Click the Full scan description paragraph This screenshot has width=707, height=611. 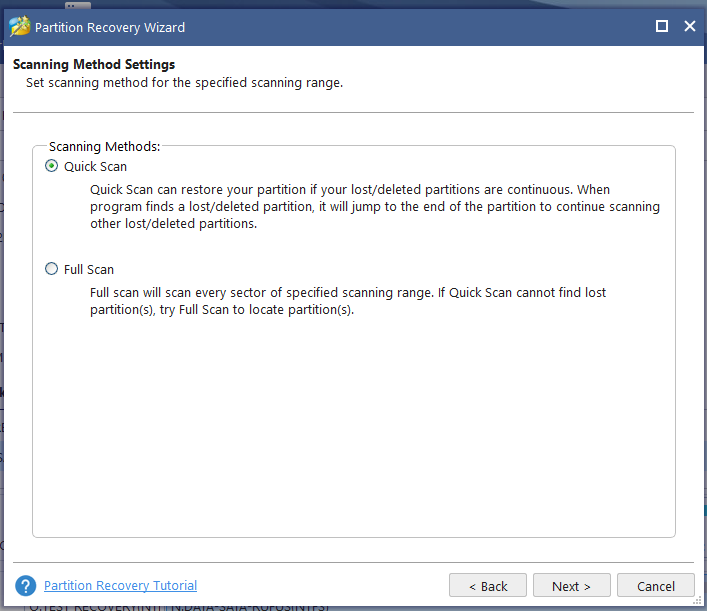[x=348, y=301]
